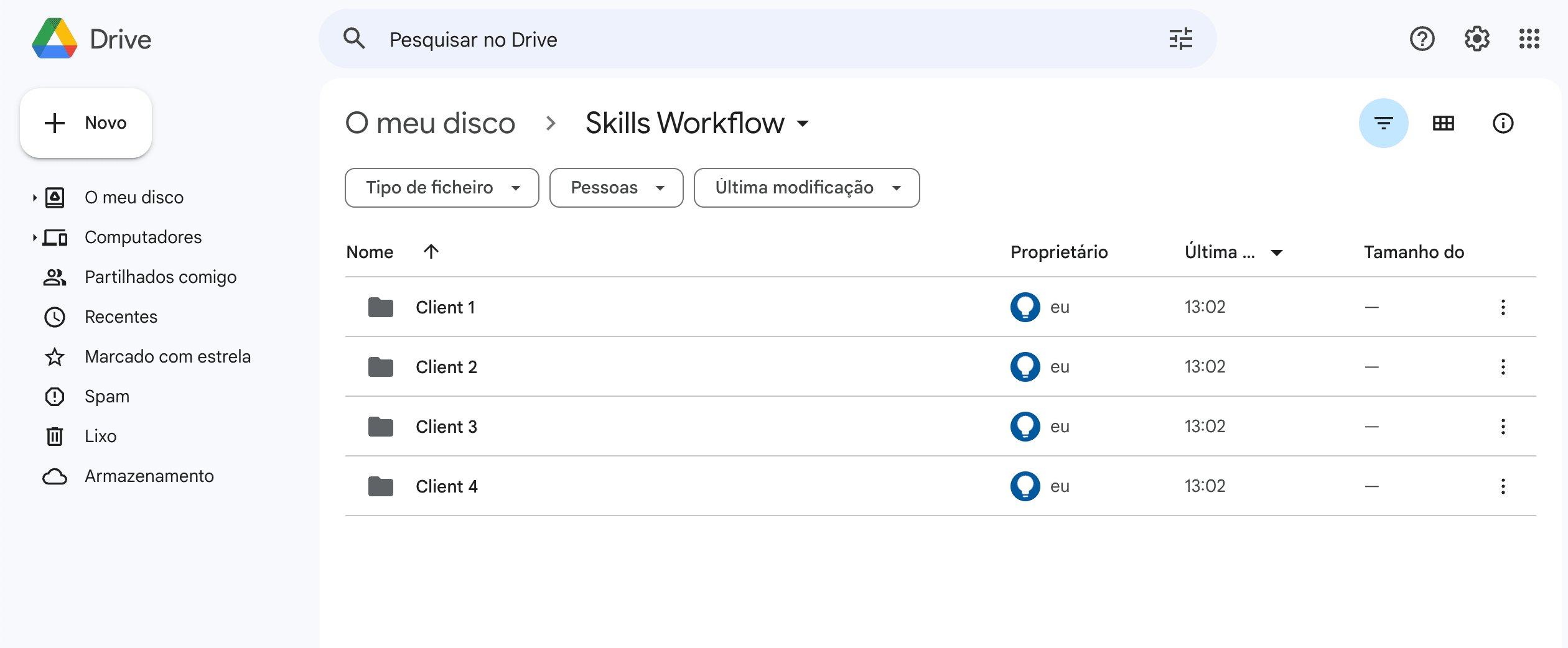Image resolution: width=1568 pixels, height=648 pixels.
Task: Open Última modificação filter dropdown
Action: [x=806, y=188]
